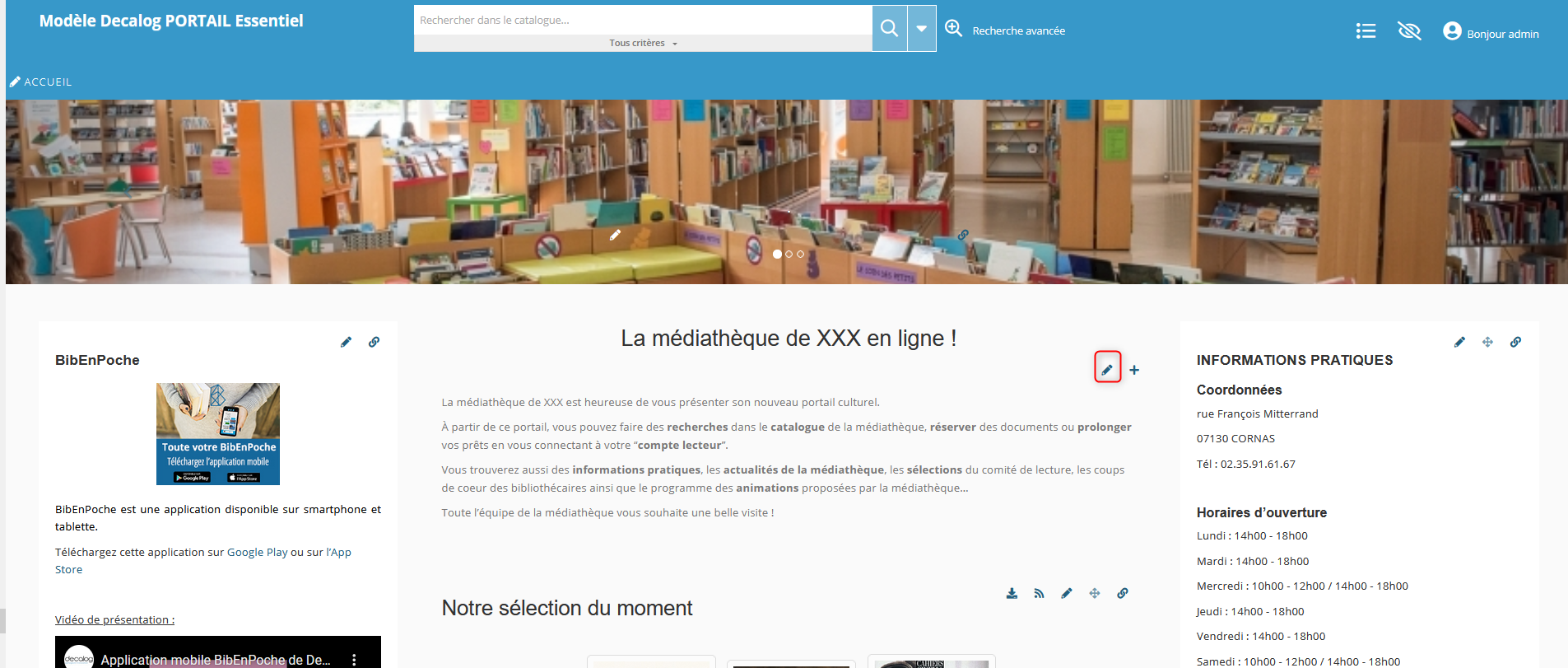Click the BibEnPoche promotional image

[218, 433]
